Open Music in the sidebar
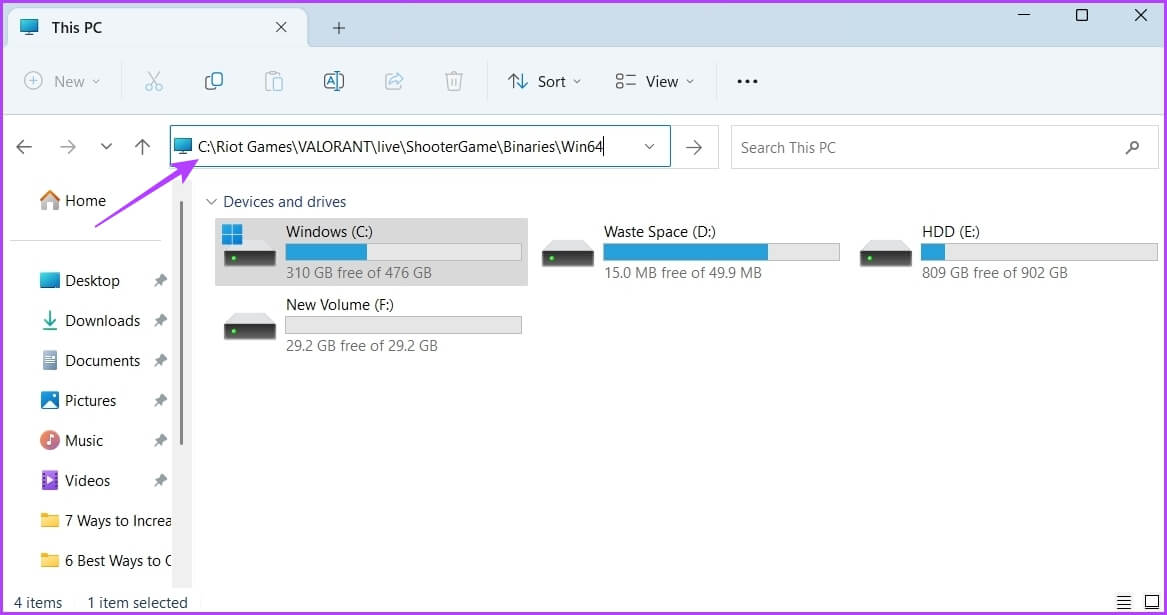Screen dimensions: 1167x615 pyautogui.click(x=72, y=441)
